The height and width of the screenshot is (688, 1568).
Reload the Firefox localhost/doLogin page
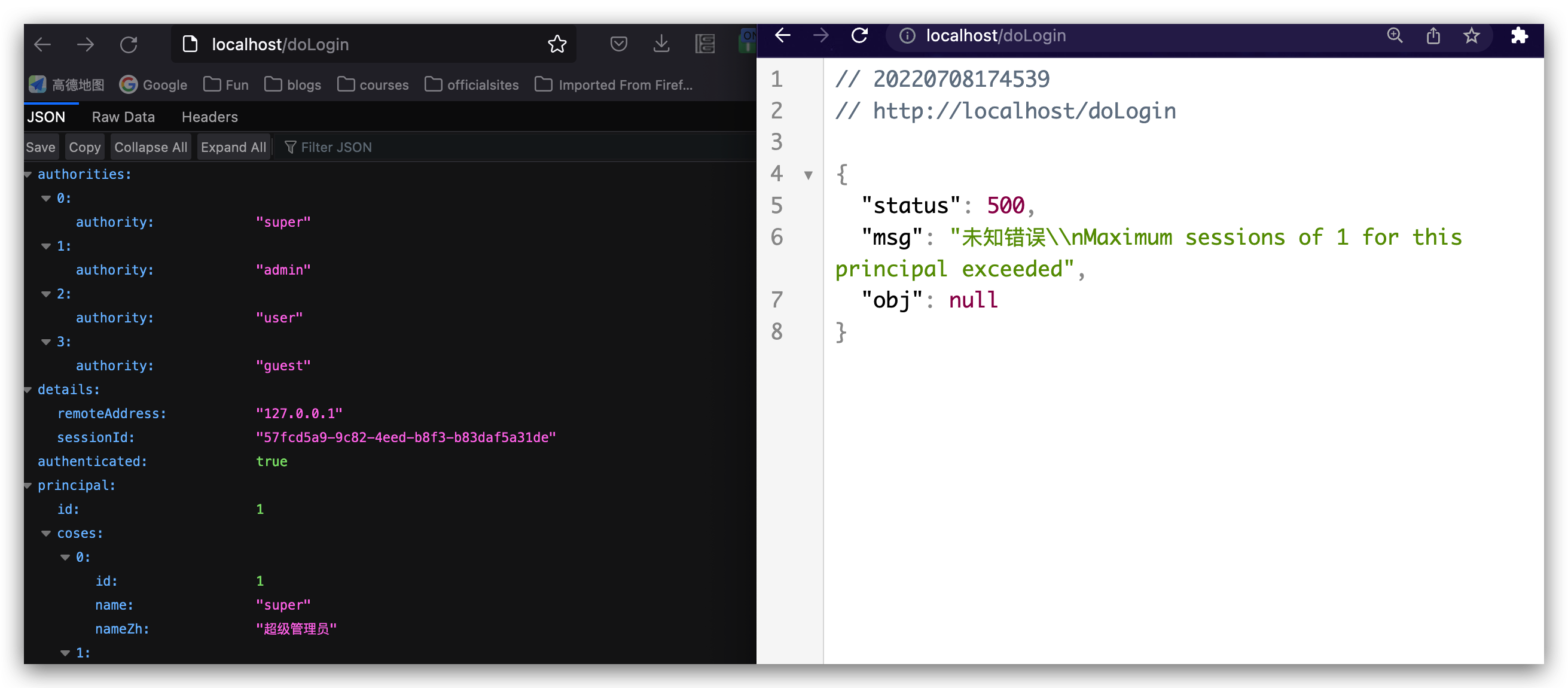[x=129, y=44]
